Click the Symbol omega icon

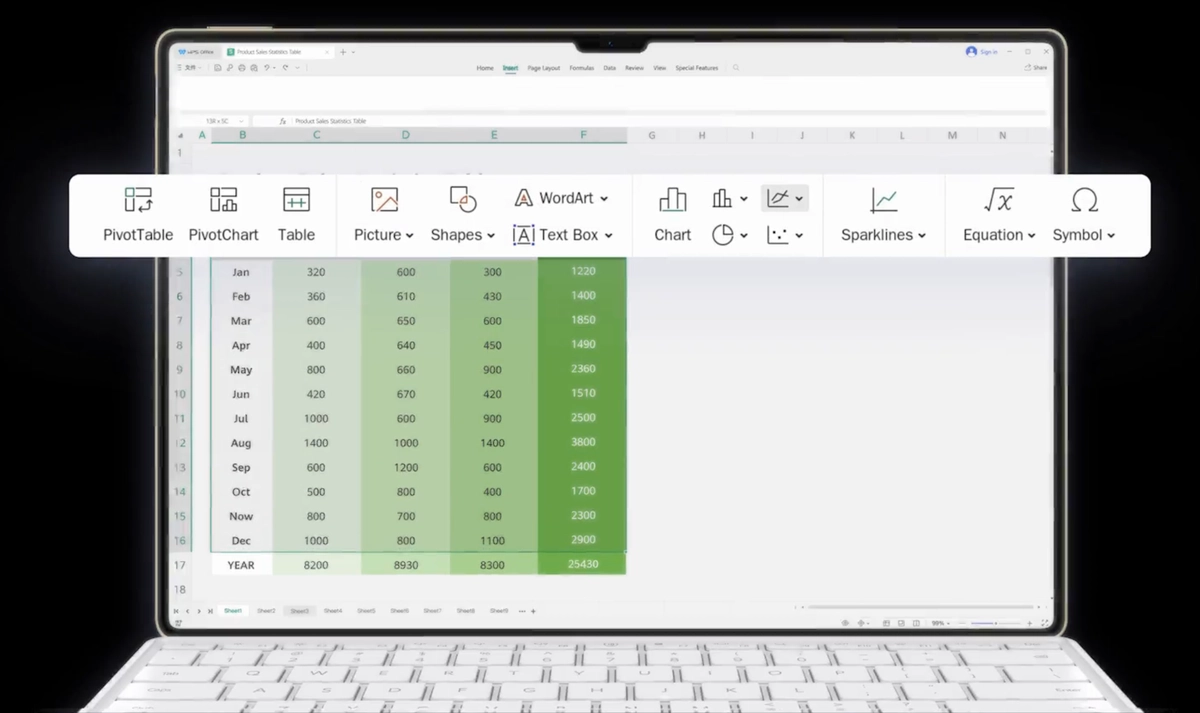click(1084, 199)
